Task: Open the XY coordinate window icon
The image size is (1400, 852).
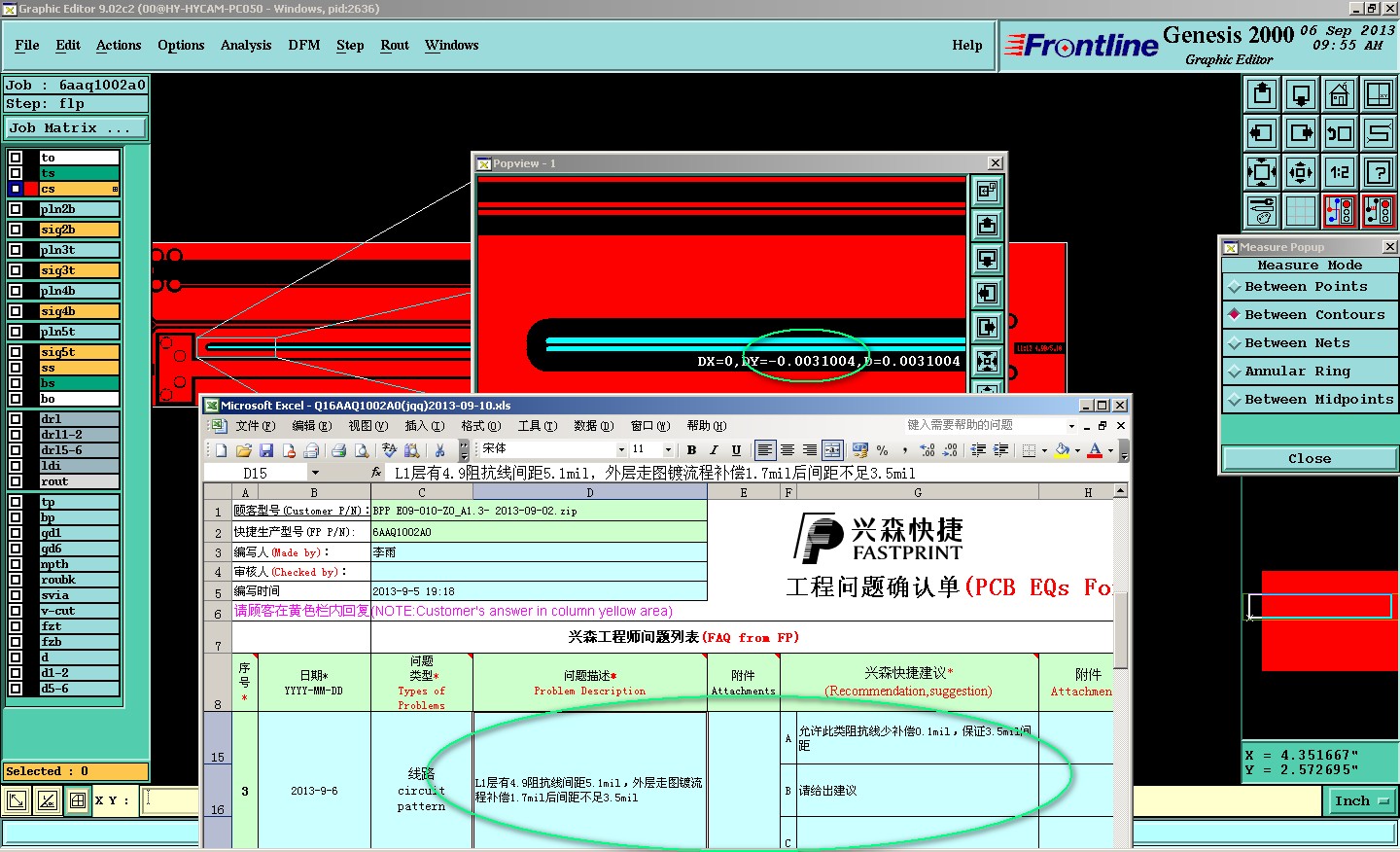Action: click(x=1379, y=94)
